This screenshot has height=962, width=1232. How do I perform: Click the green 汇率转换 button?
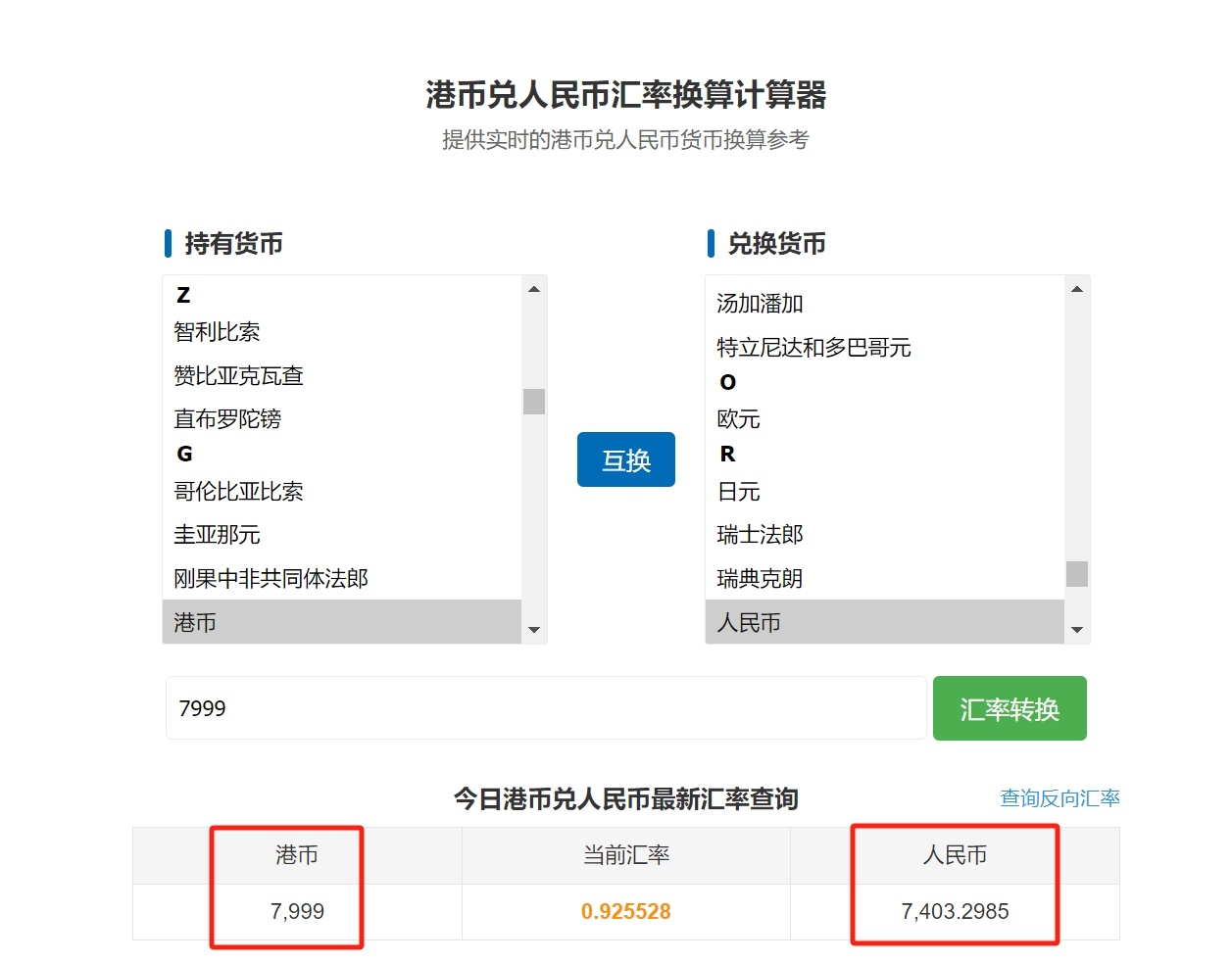[x=1010, y=708]
